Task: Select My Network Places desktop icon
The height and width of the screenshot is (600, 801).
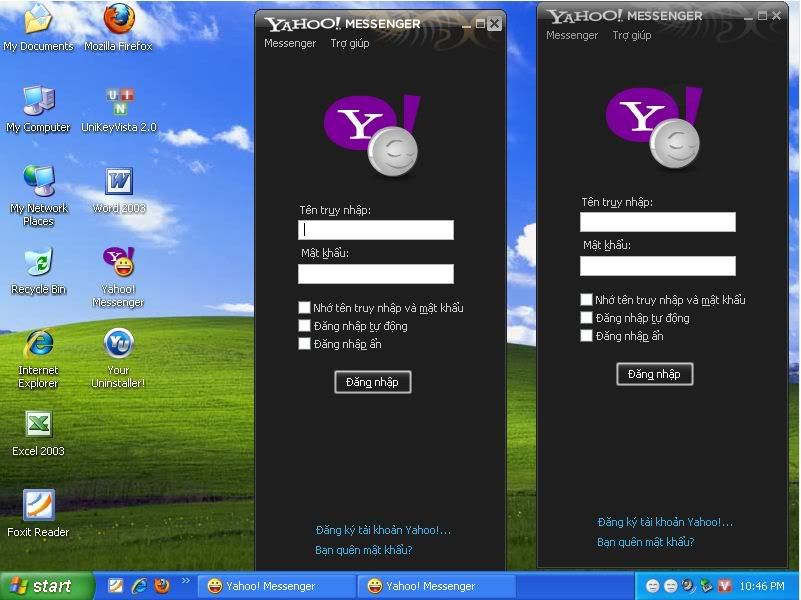Action: coord(38,196)
